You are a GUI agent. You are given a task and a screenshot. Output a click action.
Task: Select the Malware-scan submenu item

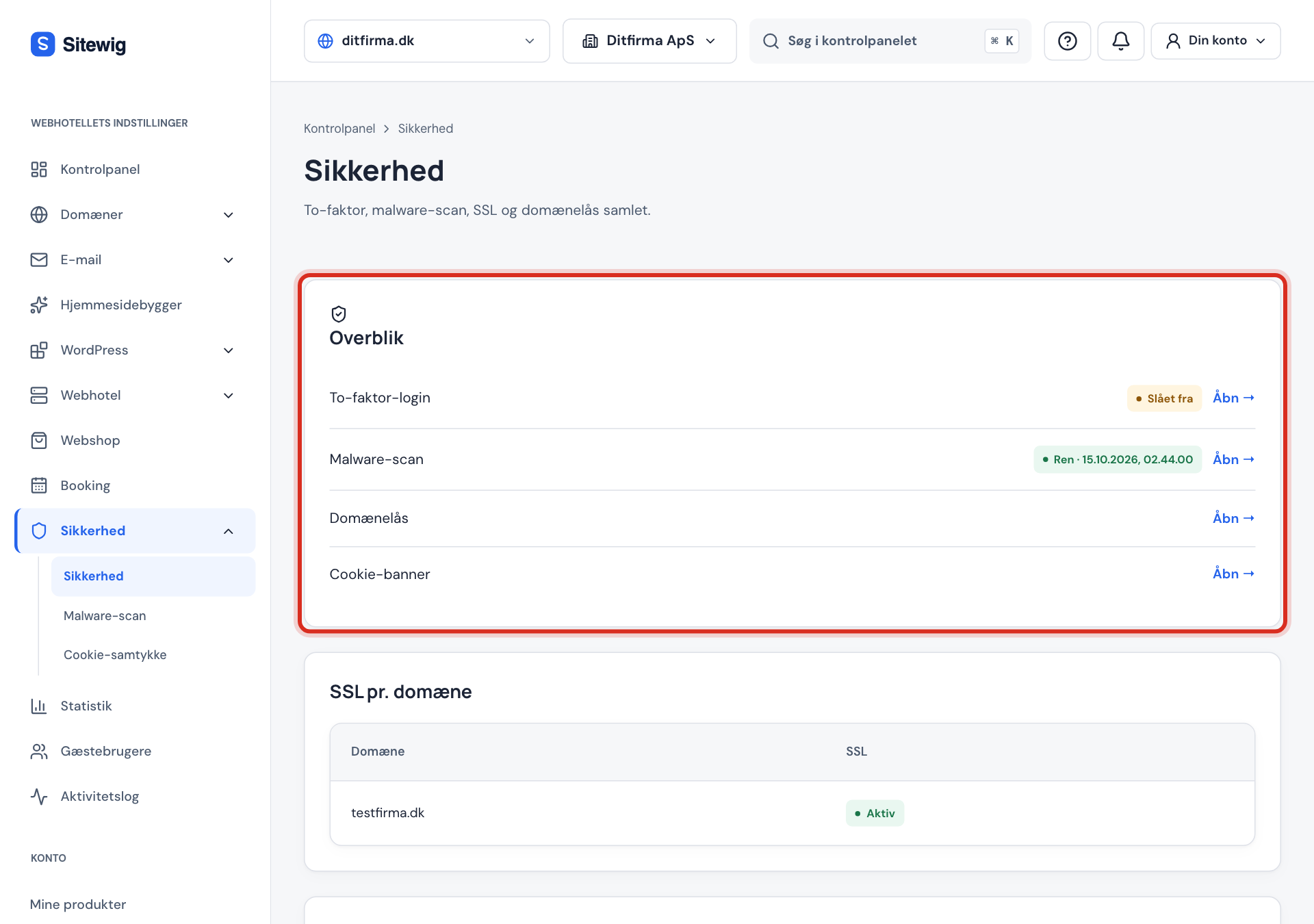(153, 616)
